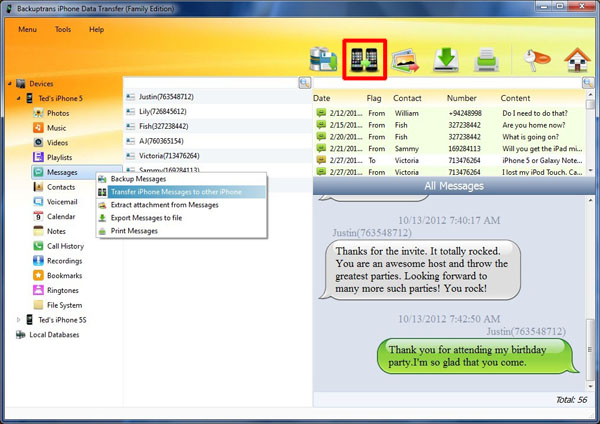The image size is (600, 424).
Task: Click the Register keys toolbar icon
Action: tap(537, 59)
